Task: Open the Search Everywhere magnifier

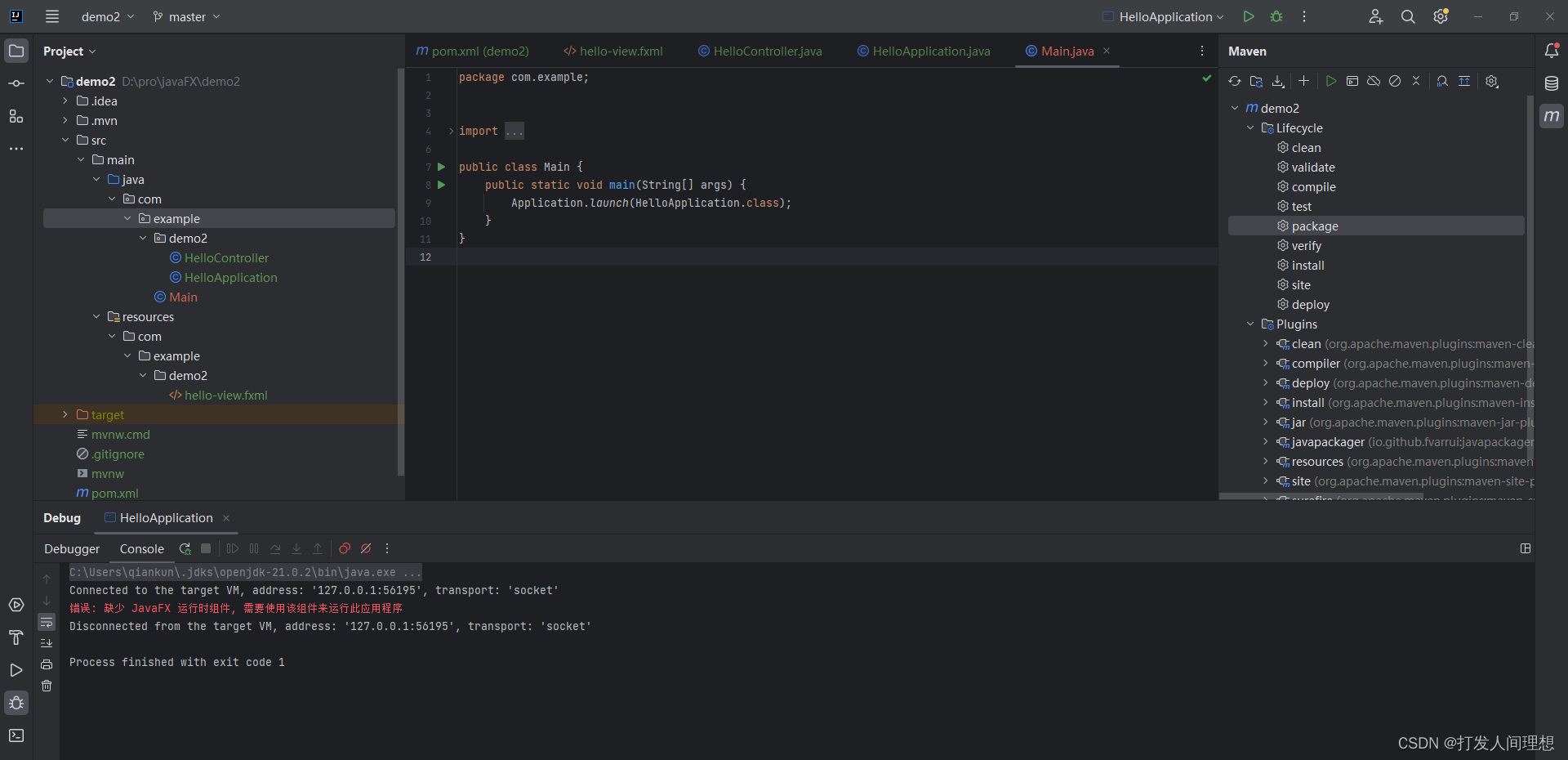Action: pos(1408,16)
